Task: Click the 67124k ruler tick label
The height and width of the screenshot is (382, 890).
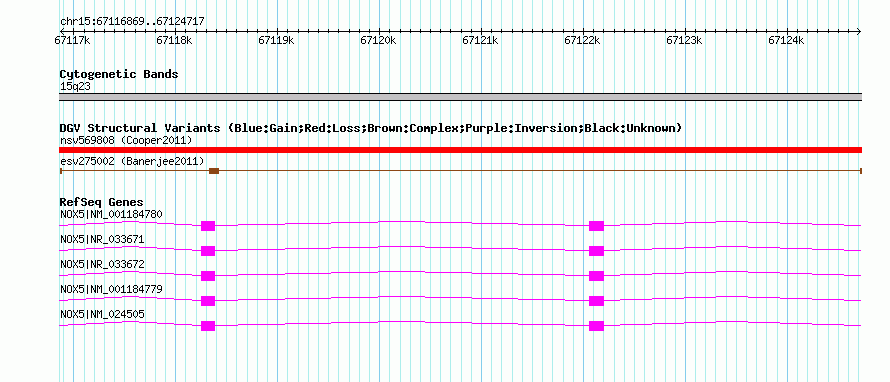Action: (786, 40)
